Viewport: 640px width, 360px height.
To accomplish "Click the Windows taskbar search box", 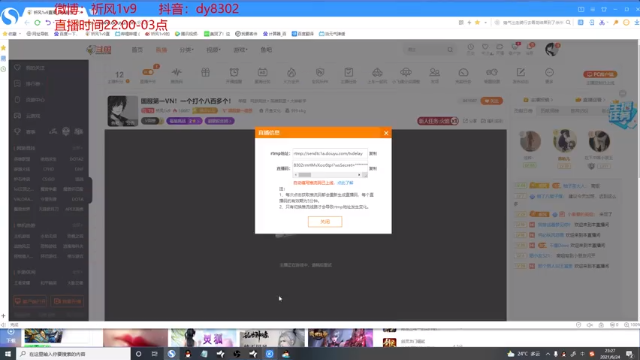I will click(73, 354).
